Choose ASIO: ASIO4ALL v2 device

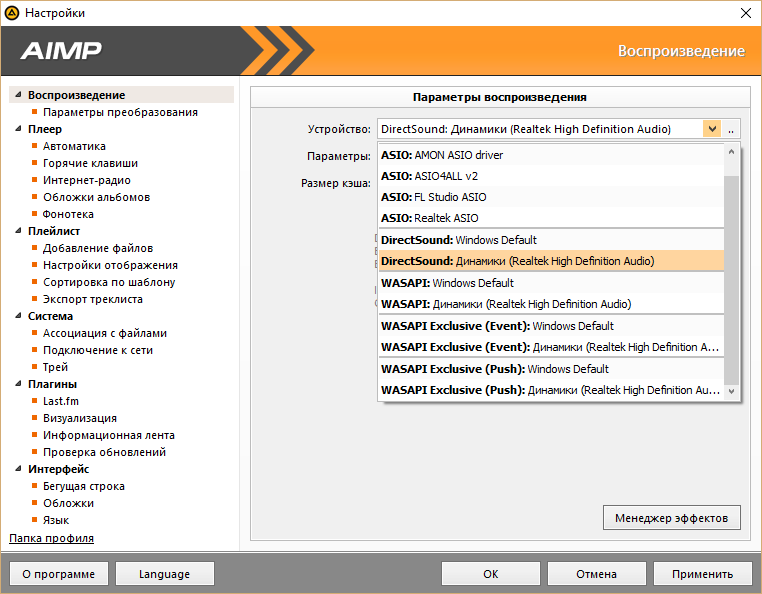click(551, 176)
